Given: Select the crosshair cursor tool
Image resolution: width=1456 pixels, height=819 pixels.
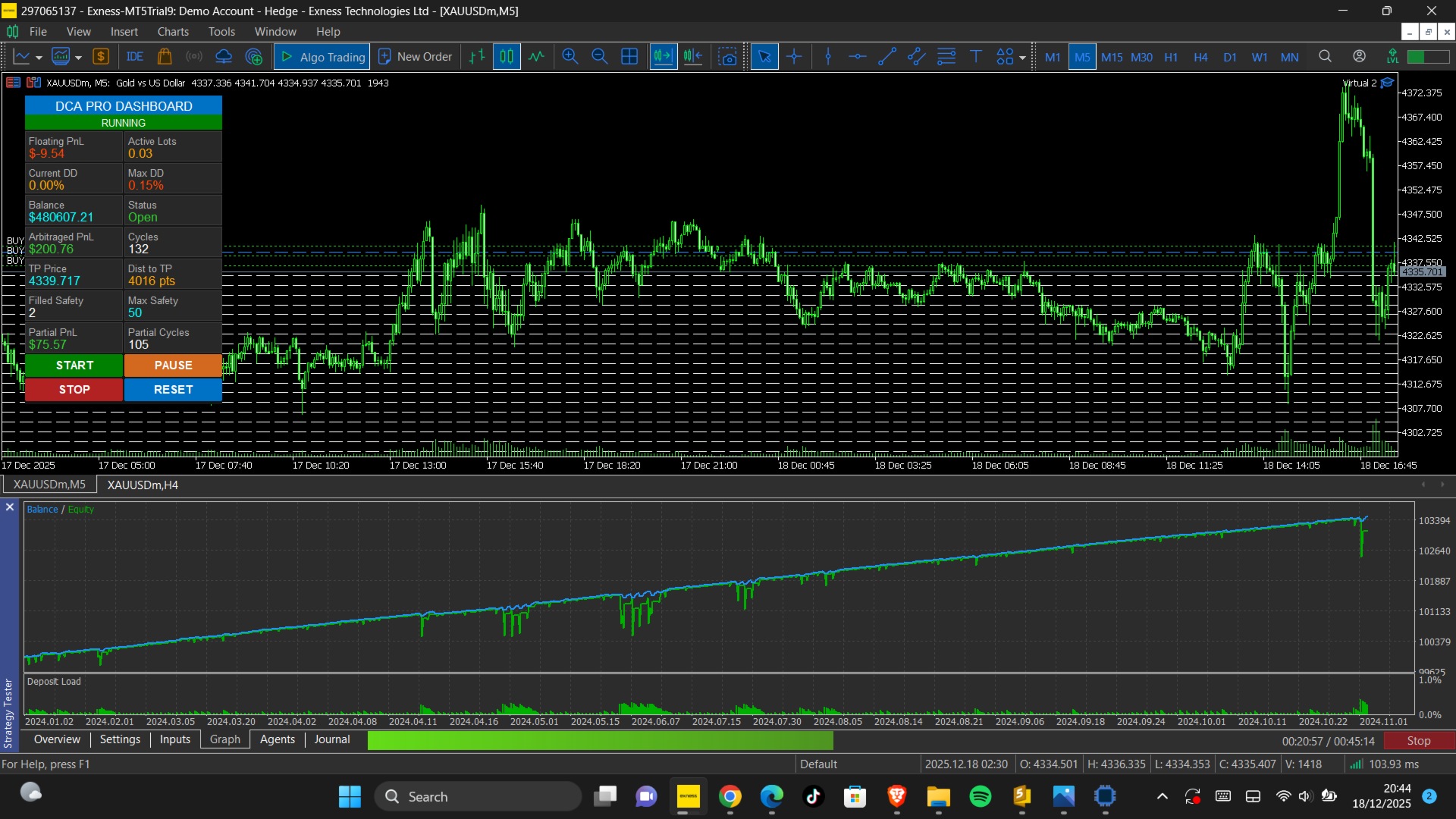Looking at the screenshot, I should 794,57.
